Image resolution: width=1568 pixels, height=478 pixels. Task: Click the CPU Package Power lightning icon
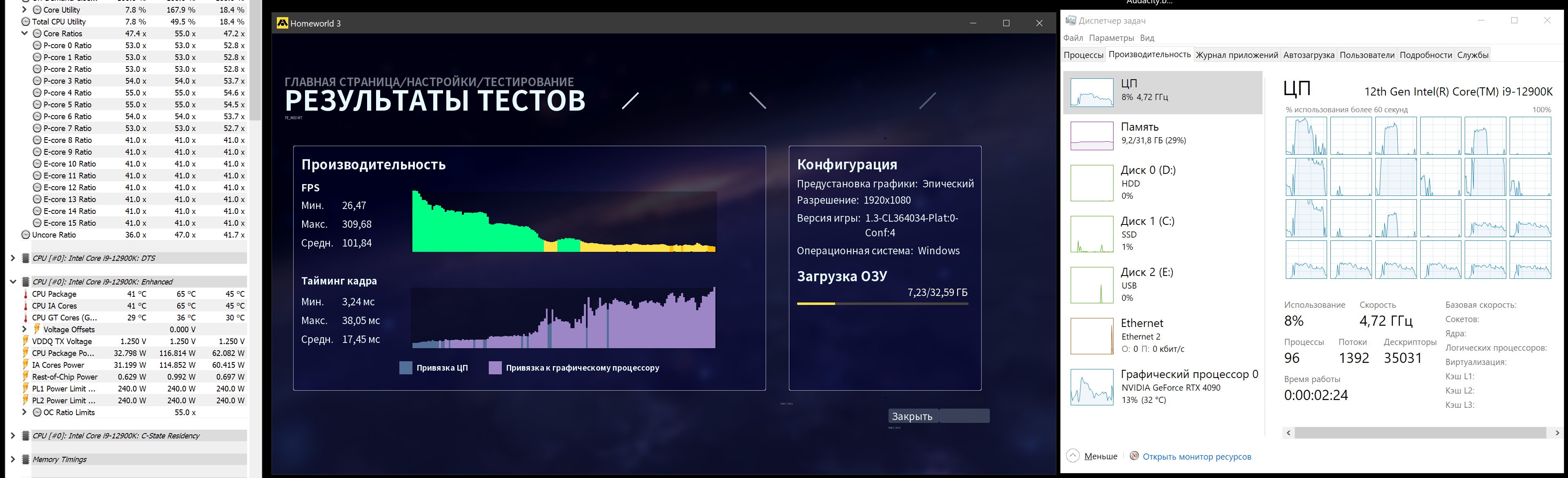[26, 353]
